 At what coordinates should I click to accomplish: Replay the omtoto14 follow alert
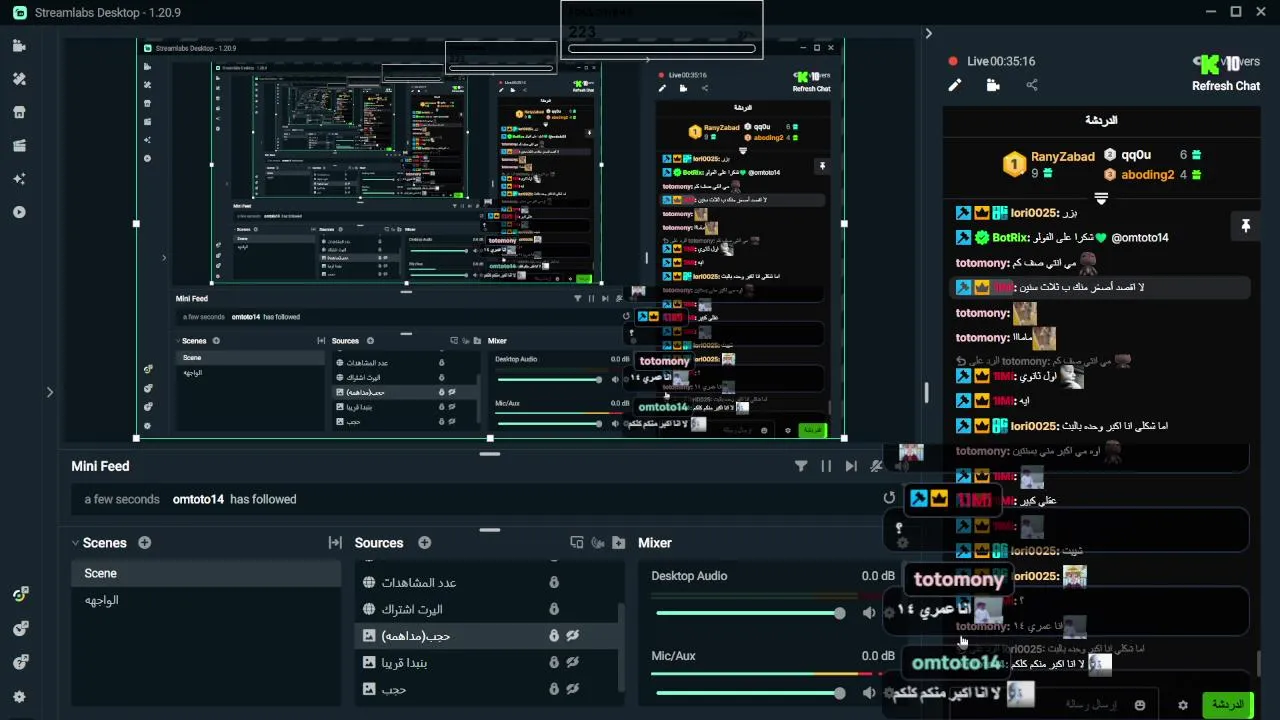point(889,498)
